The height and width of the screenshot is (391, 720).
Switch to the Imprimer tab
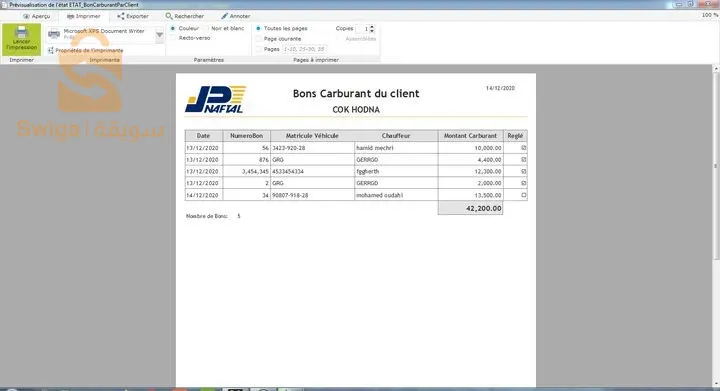click(x=84, y=16)
